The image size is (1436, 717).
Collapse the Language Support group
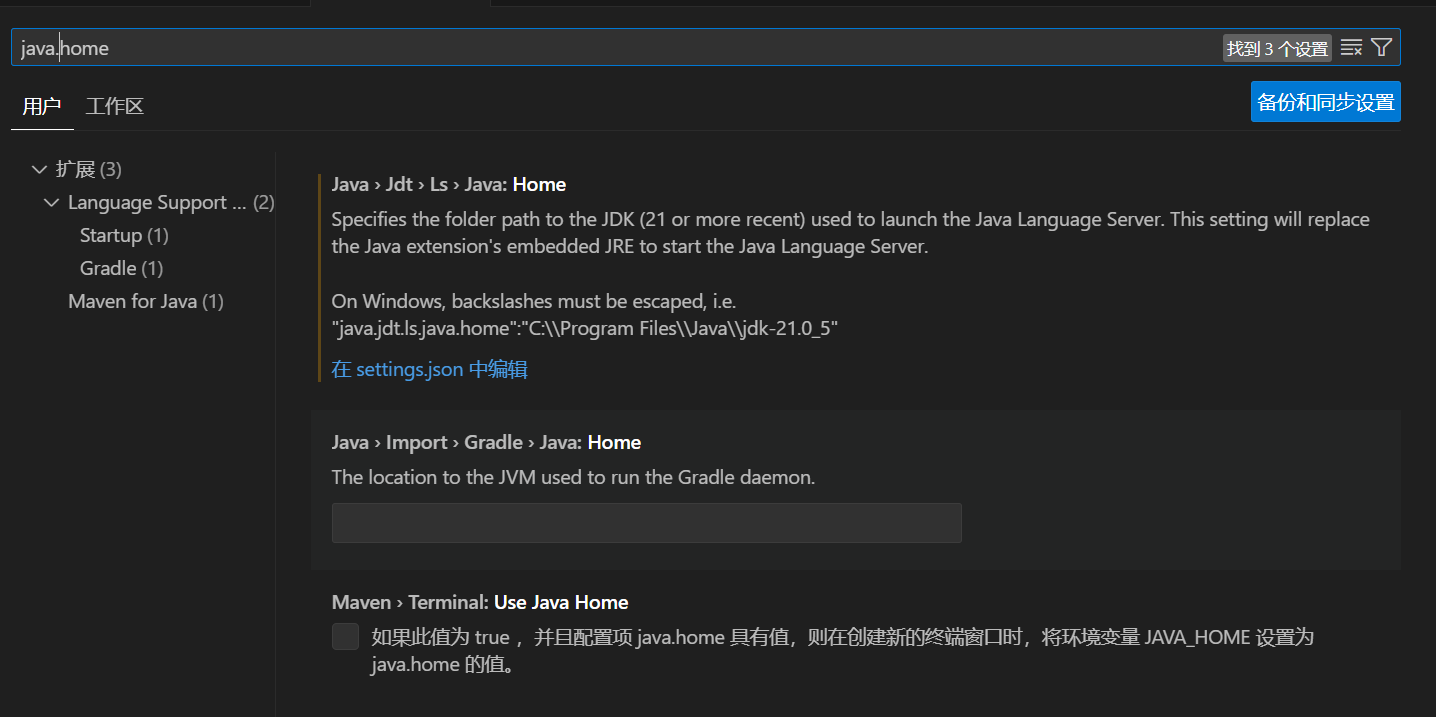(52, 202)
